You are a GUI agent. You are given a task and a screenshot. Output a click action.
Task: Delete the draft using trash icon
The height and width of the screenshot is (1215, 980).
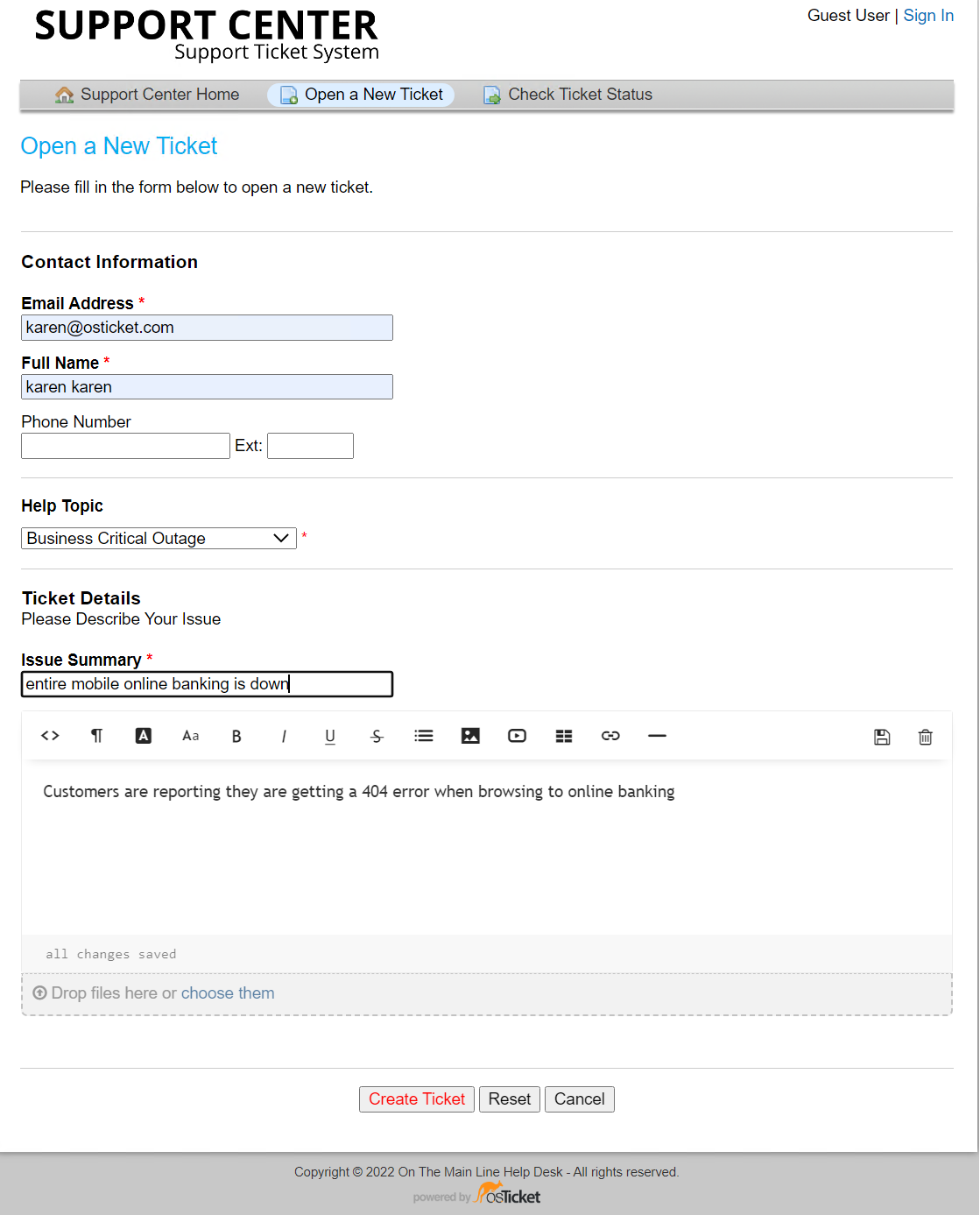(x=925, y=737)
